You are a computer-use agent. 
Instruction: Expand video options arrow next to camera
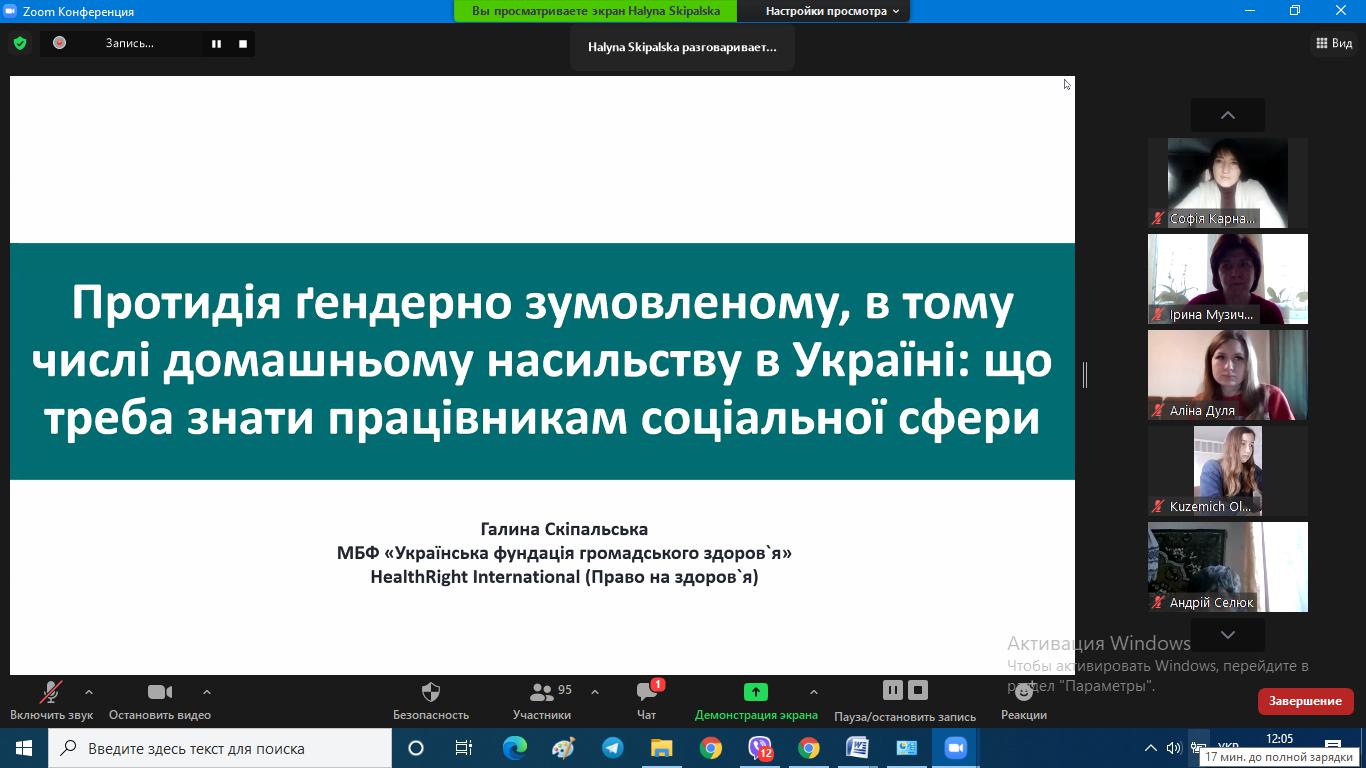pyautogui.click(x=207, y=691)
